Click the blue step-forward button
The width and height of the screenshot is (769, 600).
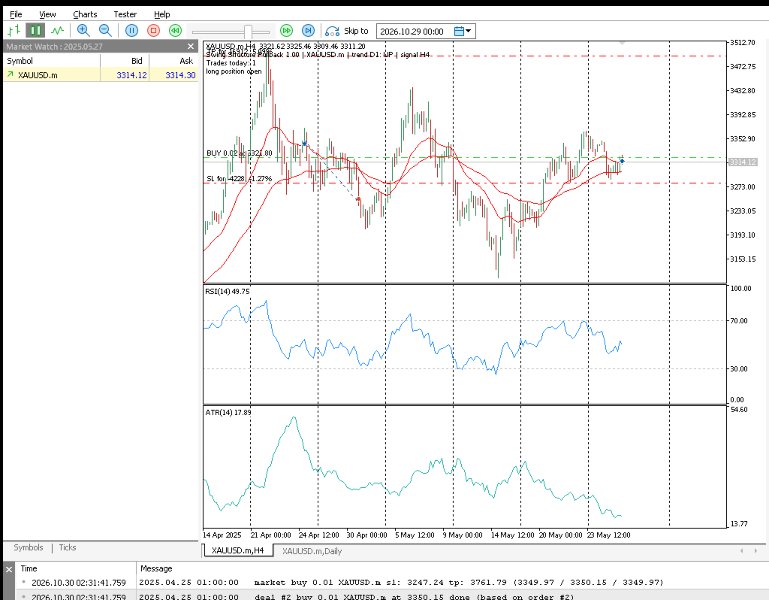click(308, 30)
